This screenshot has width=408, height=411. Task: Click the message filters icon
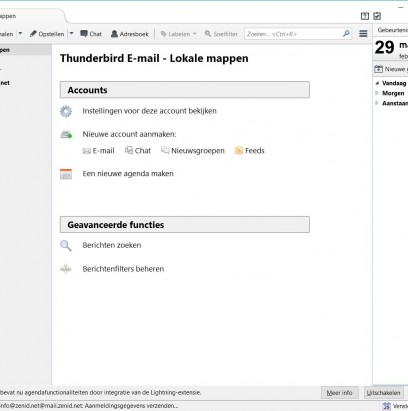click(66, 269)
